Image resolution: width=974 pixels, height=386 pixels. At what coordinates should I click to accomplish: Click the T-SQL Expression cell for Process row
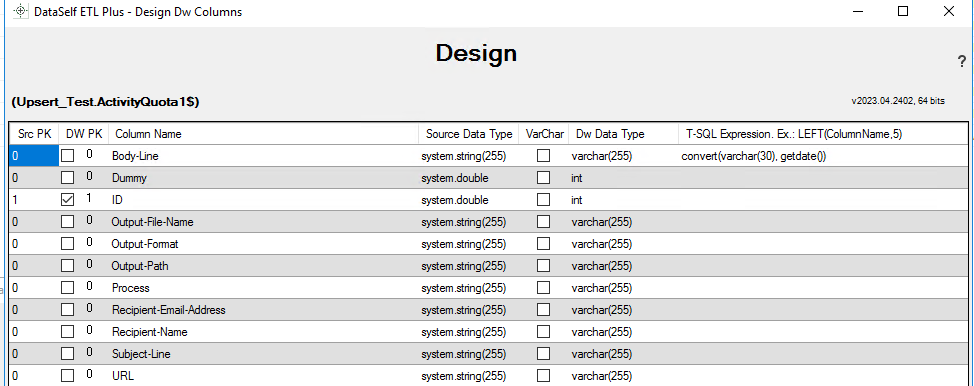[824, 288]
